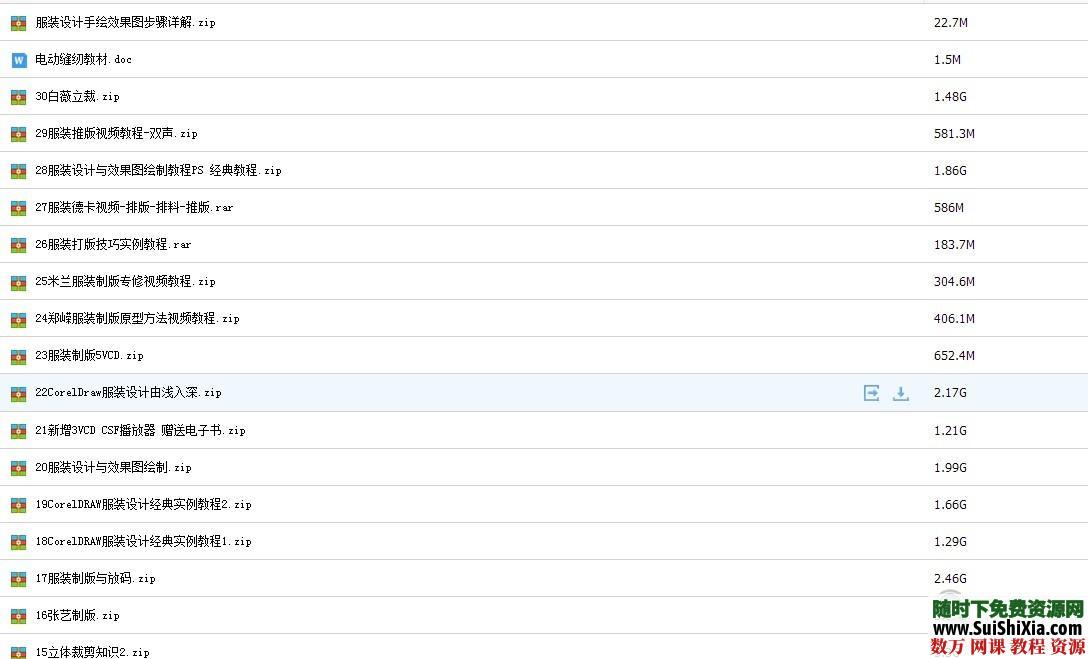1088x659 pixels.
Task: Open 19CorelDRAW服装设计经典实例教程2.zip
Action: pyautogui.click(x=143, y=505)
